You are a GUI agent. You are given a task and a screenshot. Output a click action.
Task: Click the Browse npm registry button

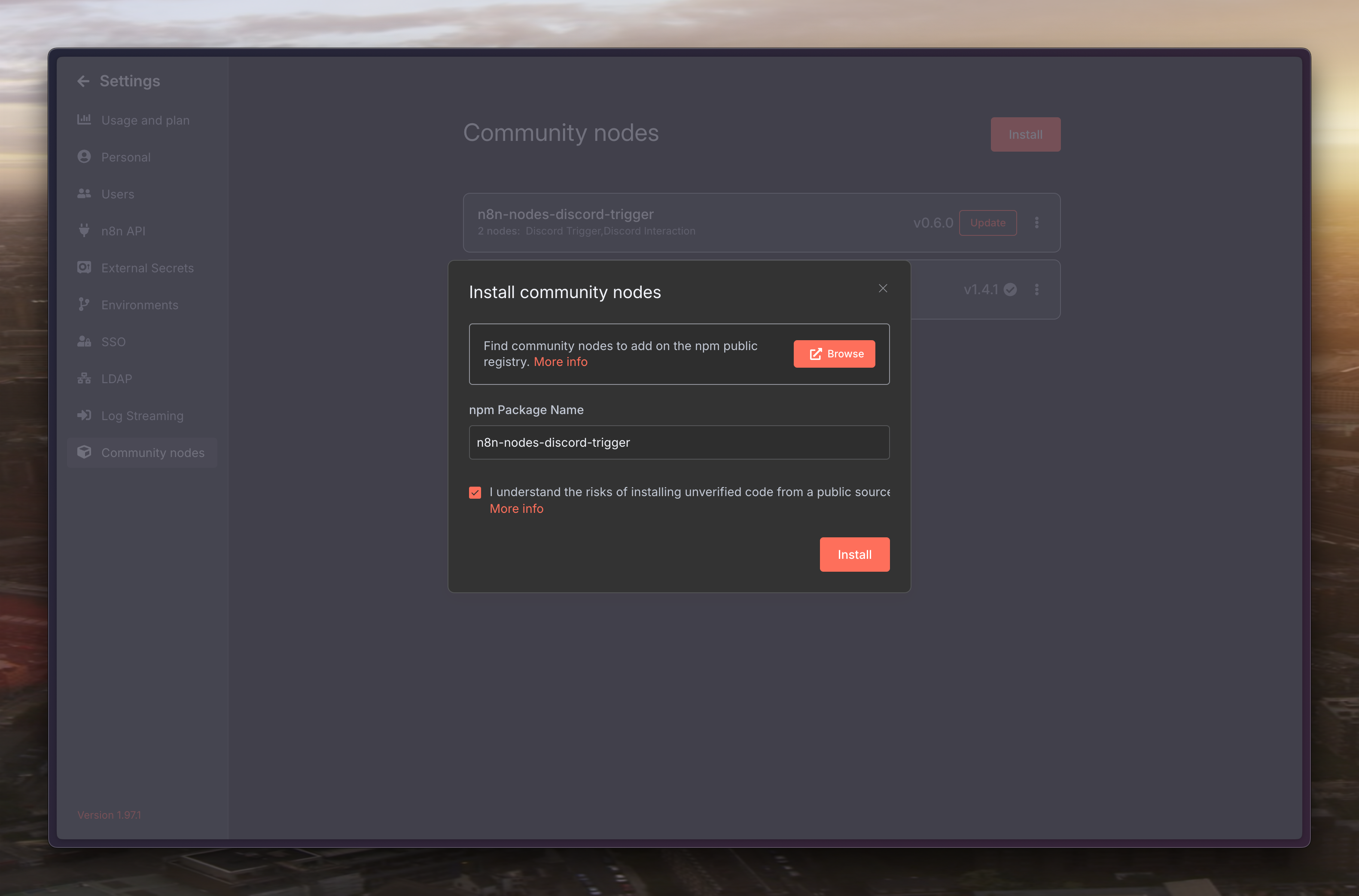[834, 354]
